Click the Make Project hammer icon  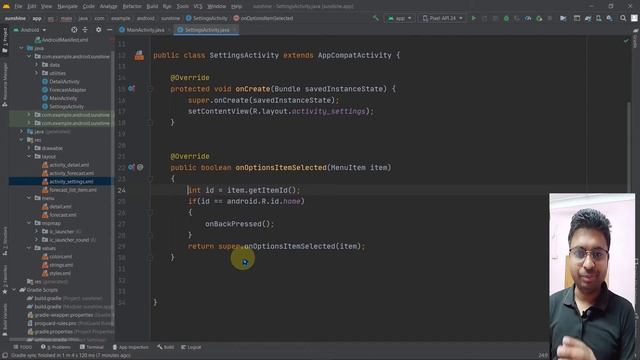click(x=376, y=18)
